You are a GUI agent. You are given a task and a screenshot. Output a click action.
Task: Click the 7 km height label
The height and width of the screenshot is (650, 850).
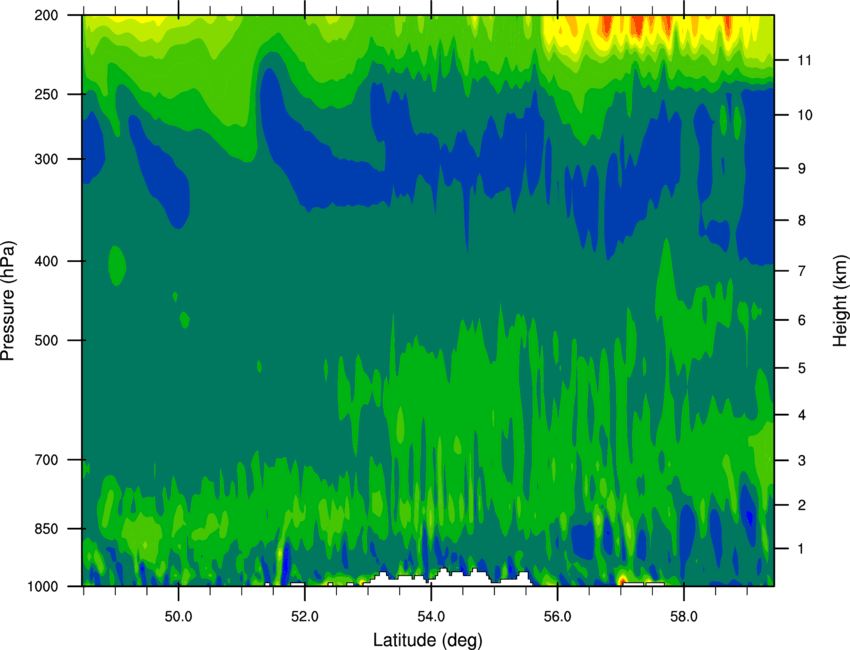802,271
